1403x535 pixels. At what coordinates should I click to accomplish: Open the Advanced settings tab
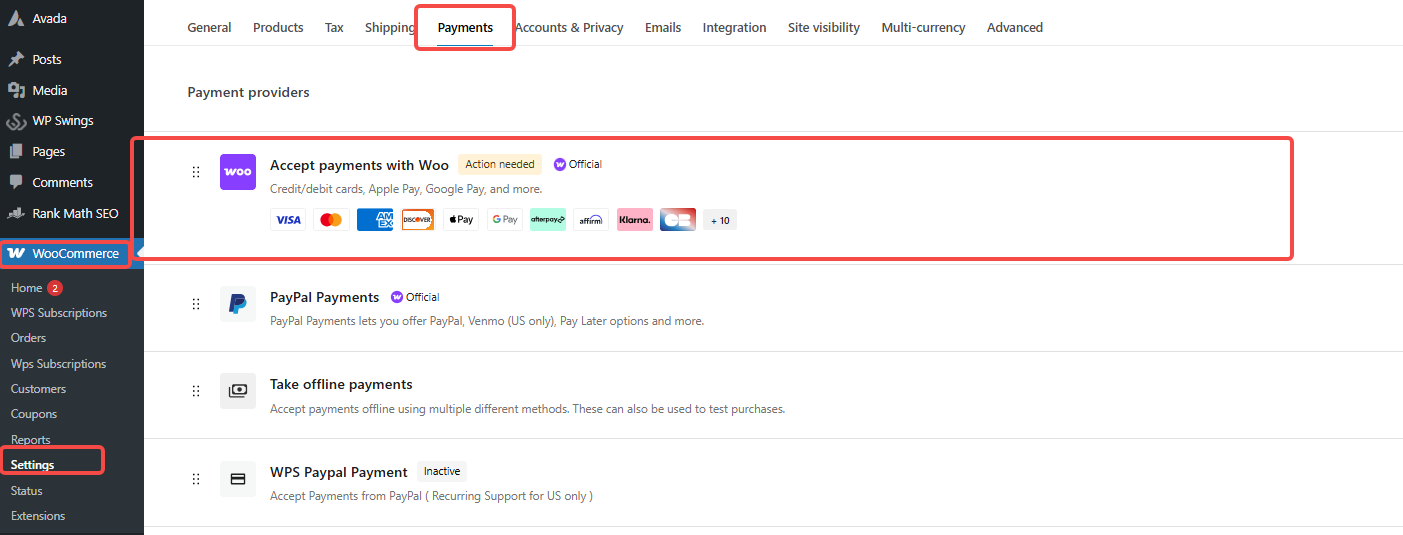point(1015,28)
